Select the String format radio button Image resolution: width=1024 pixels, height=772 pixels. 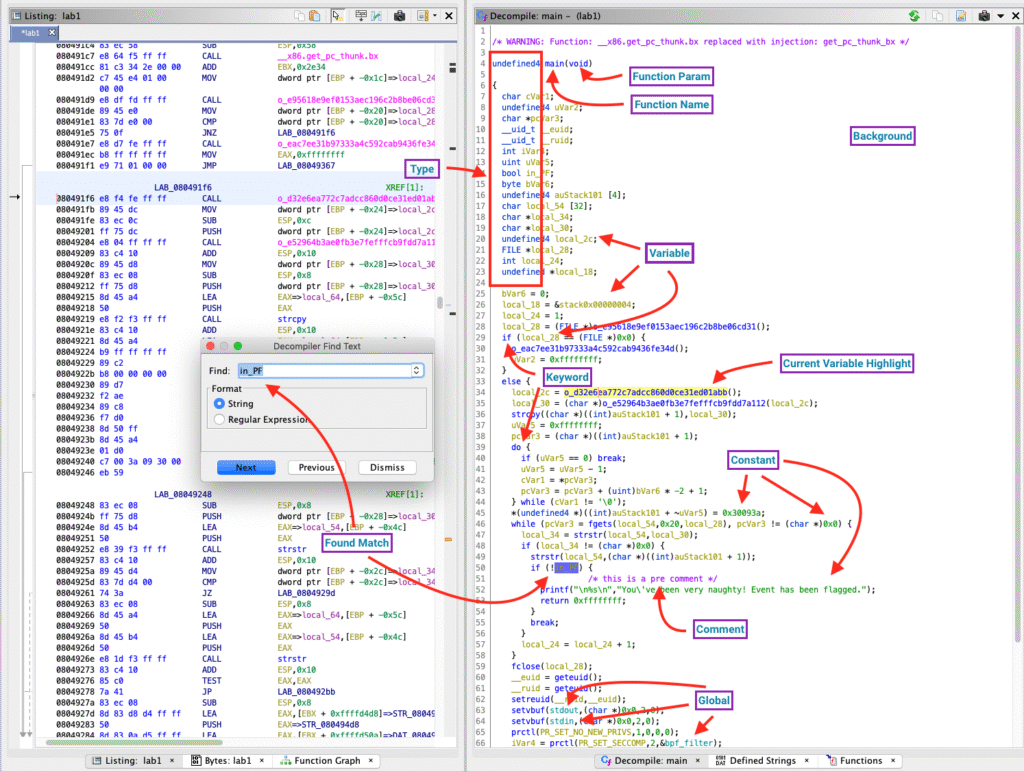[x=219, y=403]
